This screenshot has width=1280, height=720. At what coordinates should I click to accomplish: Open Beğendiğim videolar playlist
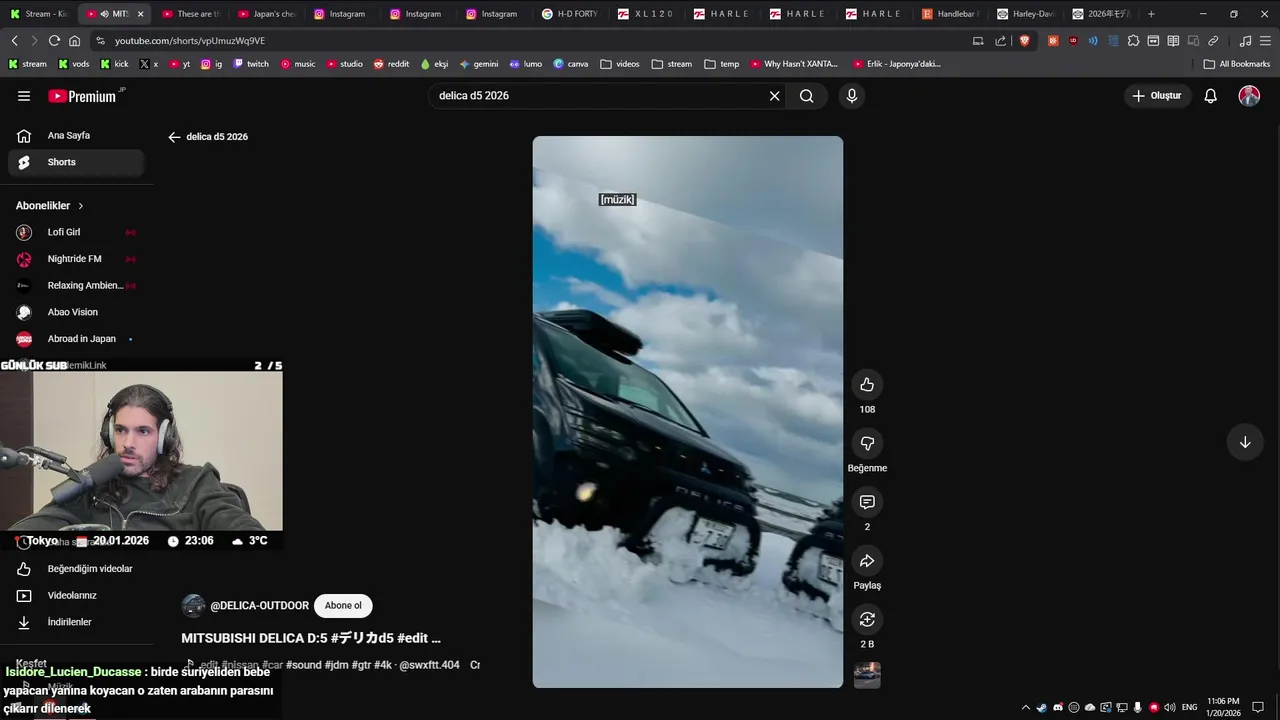pyautogui.click(x=75, y=569)
